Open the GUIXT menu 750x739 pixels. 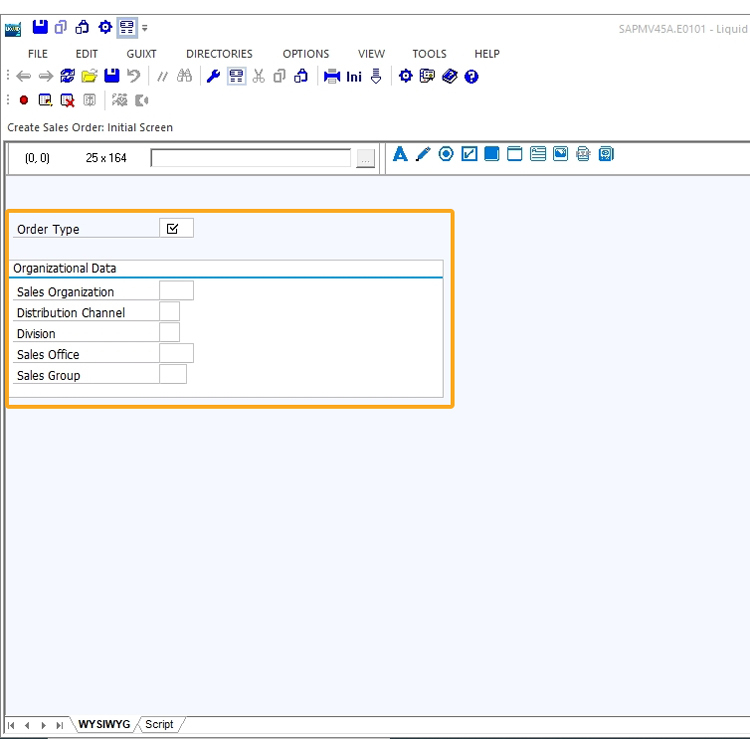click(x=141, y=54)
